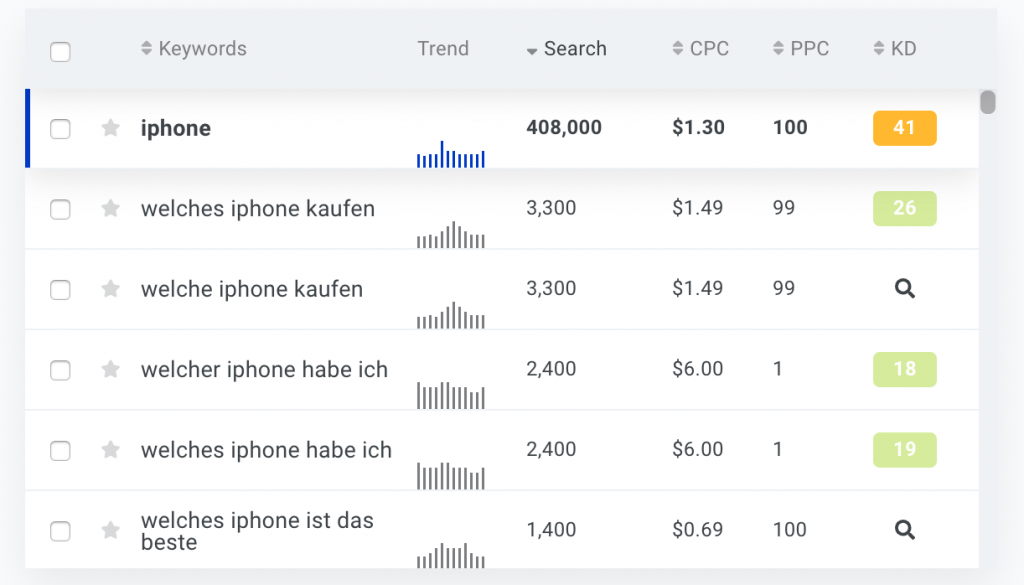Screen dimensions: 1024x585
Task: Open 'welches iphone kaufen' keyword
Action: [257, 209]
